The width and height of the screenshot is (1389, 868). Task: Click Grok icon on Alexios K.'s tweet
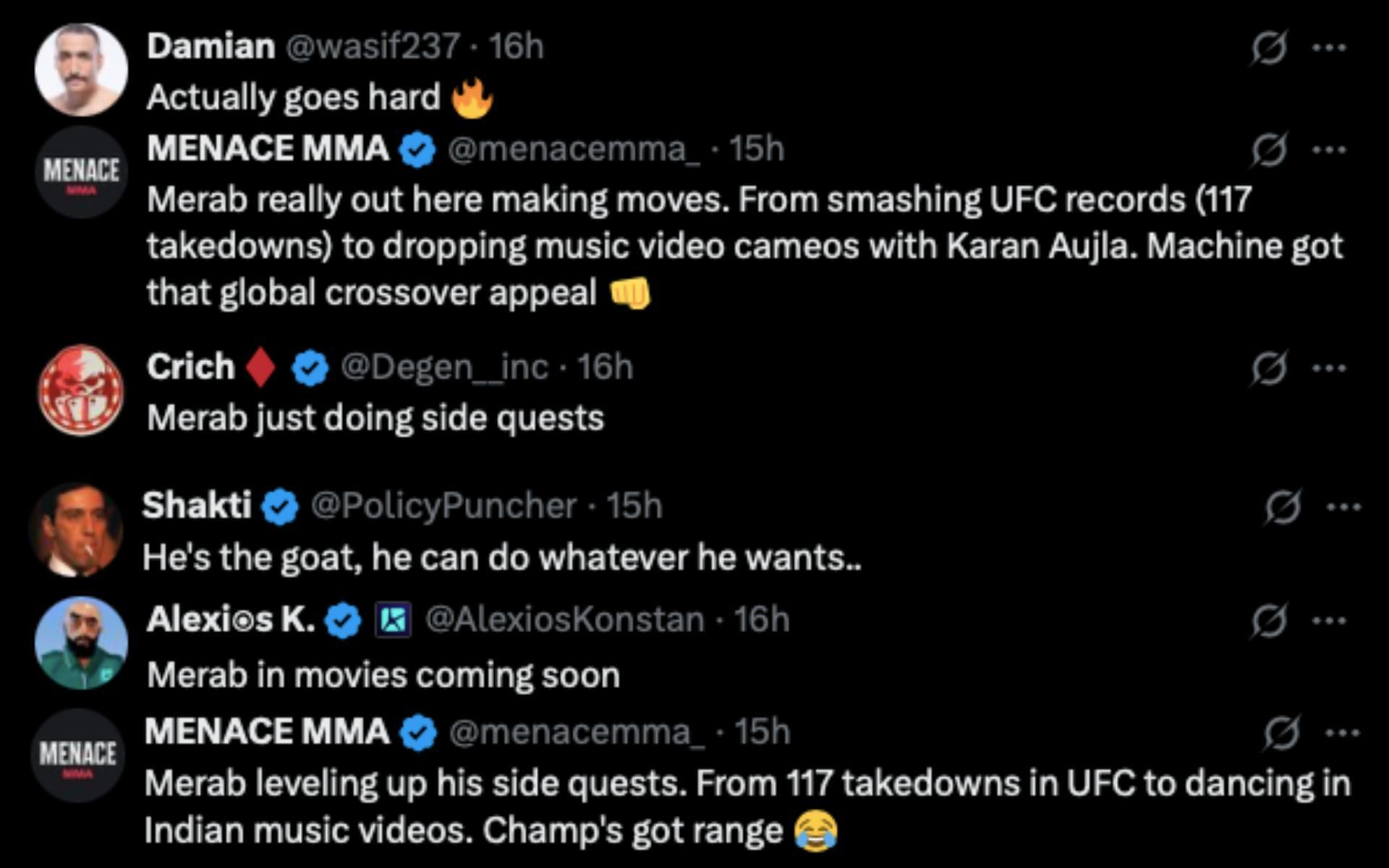click(1269, 621)
